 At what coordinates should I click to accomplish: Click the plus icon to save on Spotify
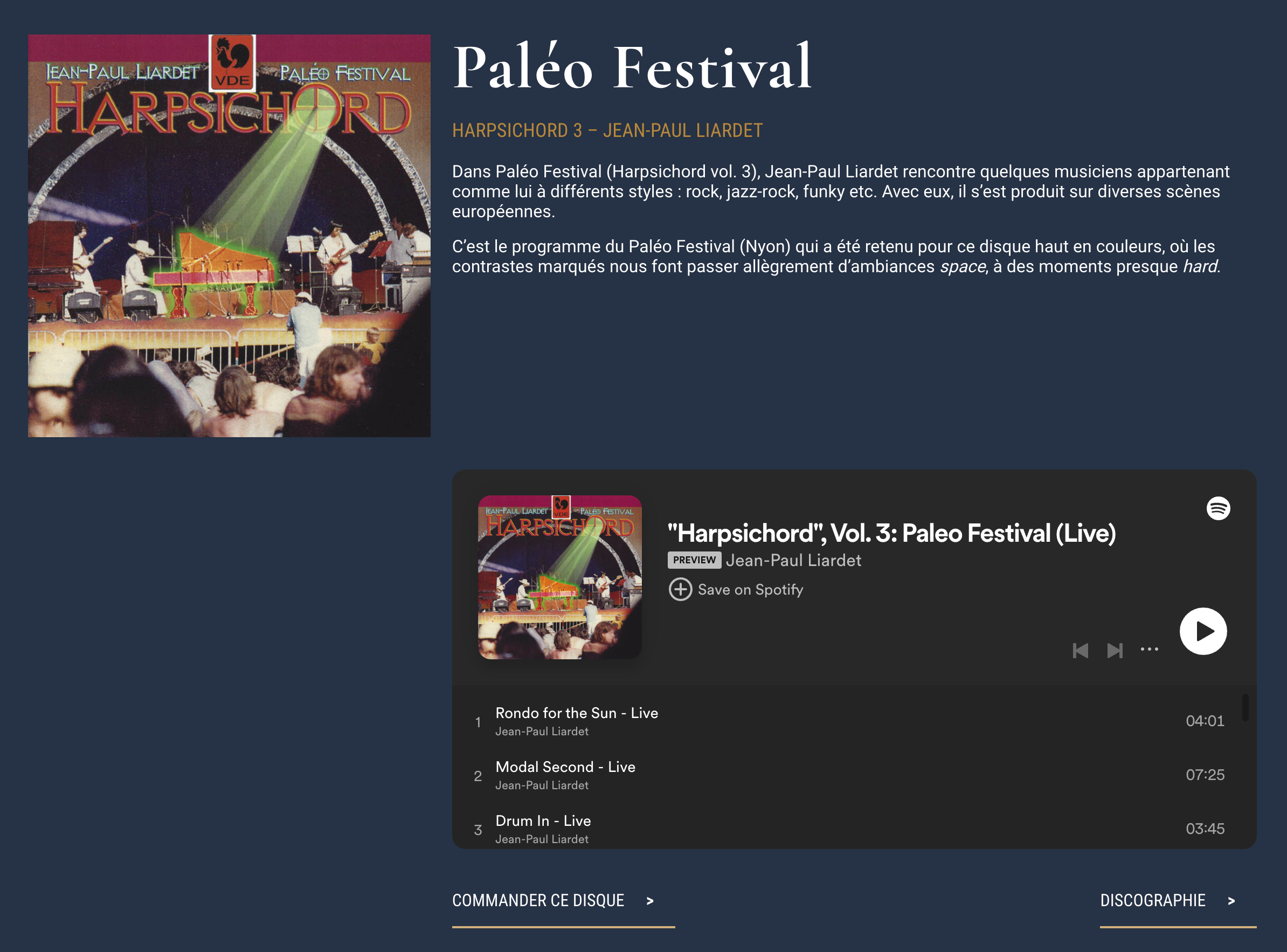(680, 590)
